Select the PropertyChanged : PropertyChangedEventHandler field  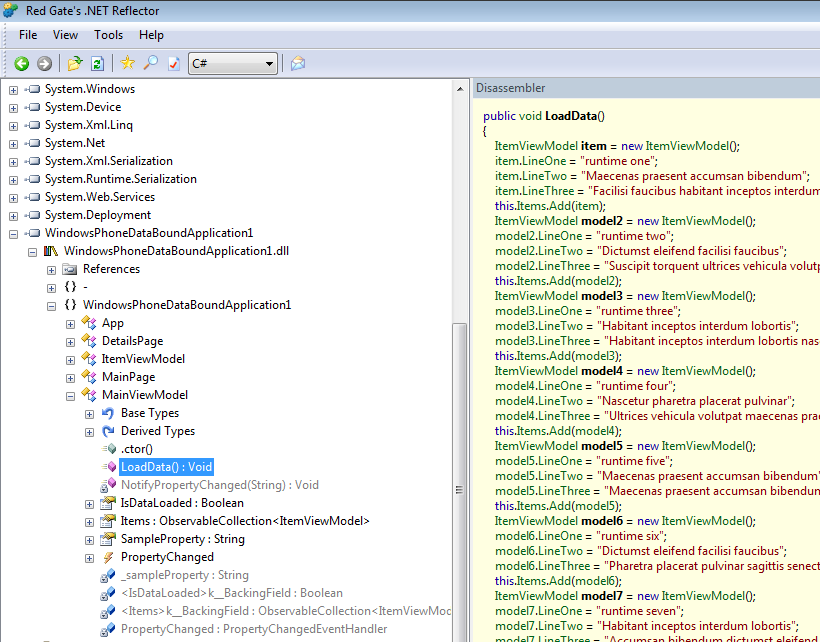[254, 629]
